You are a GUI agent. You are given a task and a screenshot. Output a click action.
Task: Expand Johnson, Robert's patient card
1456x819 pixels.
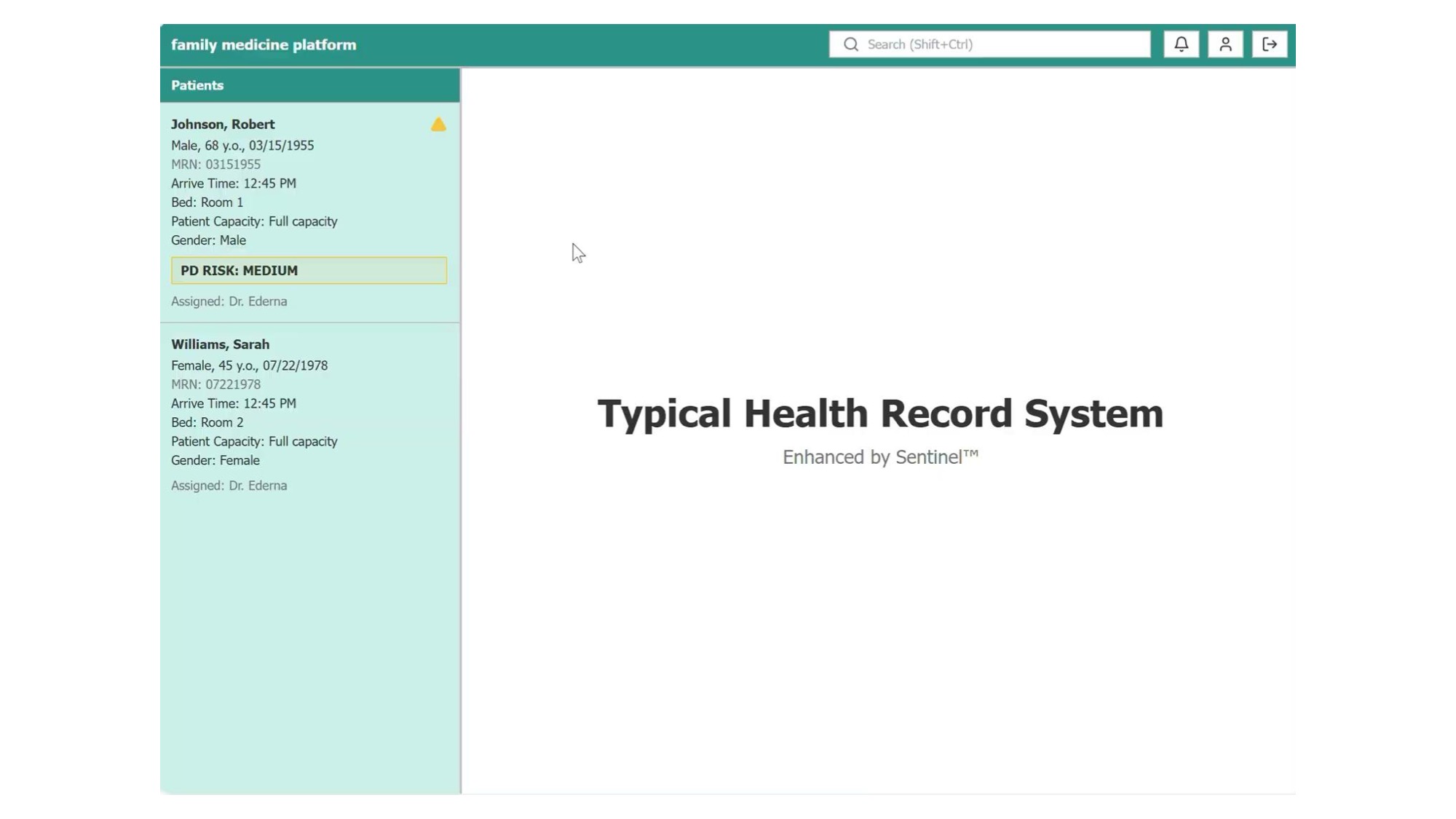pos(223,124)
